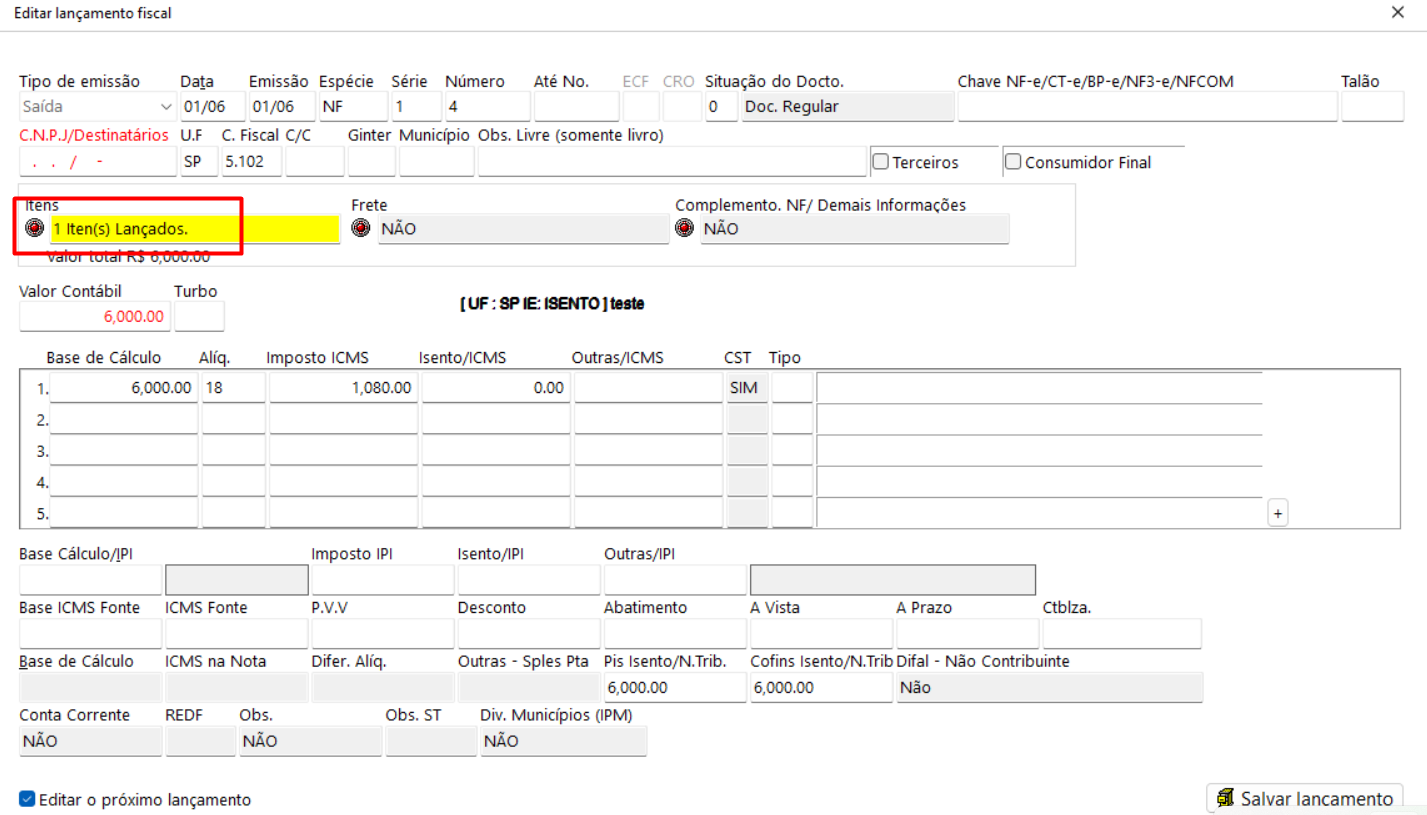Click the Difal - Não Contribuinte field

pos(1050,688)
